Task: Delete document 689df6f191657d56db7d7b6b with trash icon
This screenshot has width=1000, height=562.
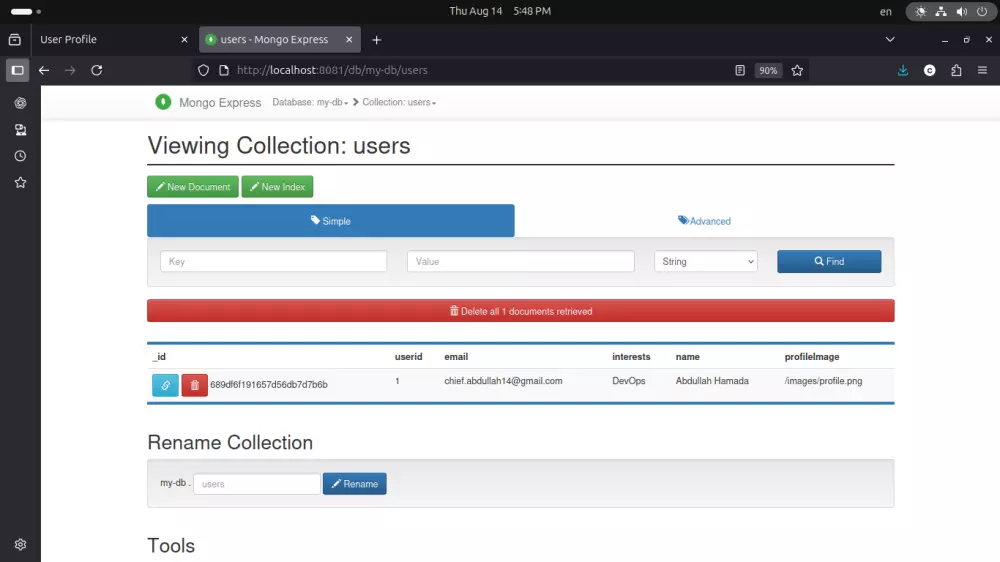Action: pos(195,385)
